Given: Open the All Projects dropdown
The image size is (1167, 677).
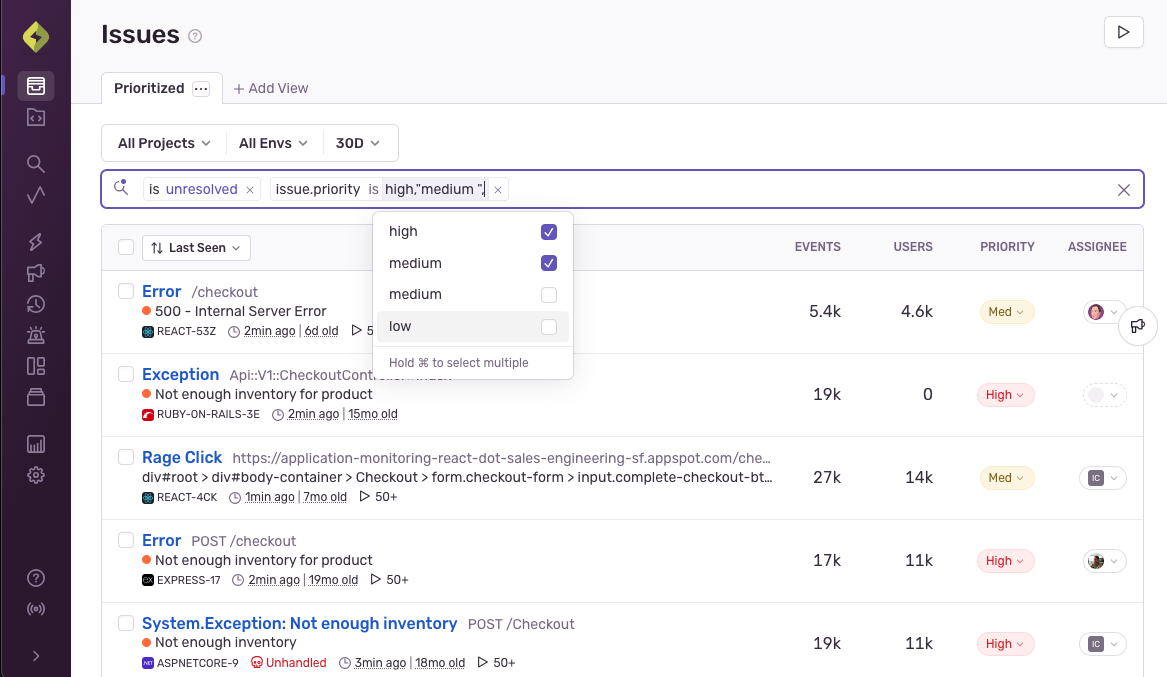Looking at the screenshot, I should coord(164,143).
